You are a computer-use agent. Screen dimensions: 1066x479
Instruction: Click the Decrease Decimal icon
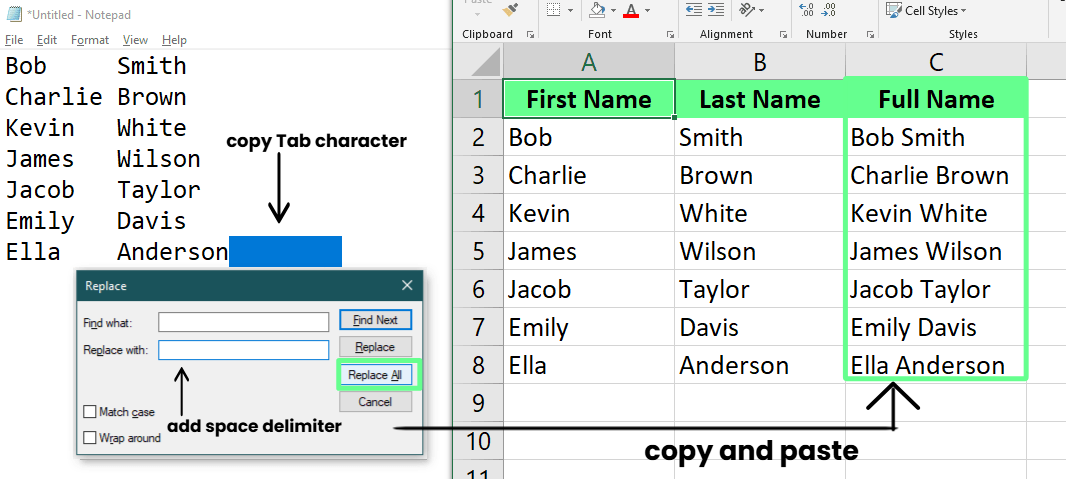829,10
